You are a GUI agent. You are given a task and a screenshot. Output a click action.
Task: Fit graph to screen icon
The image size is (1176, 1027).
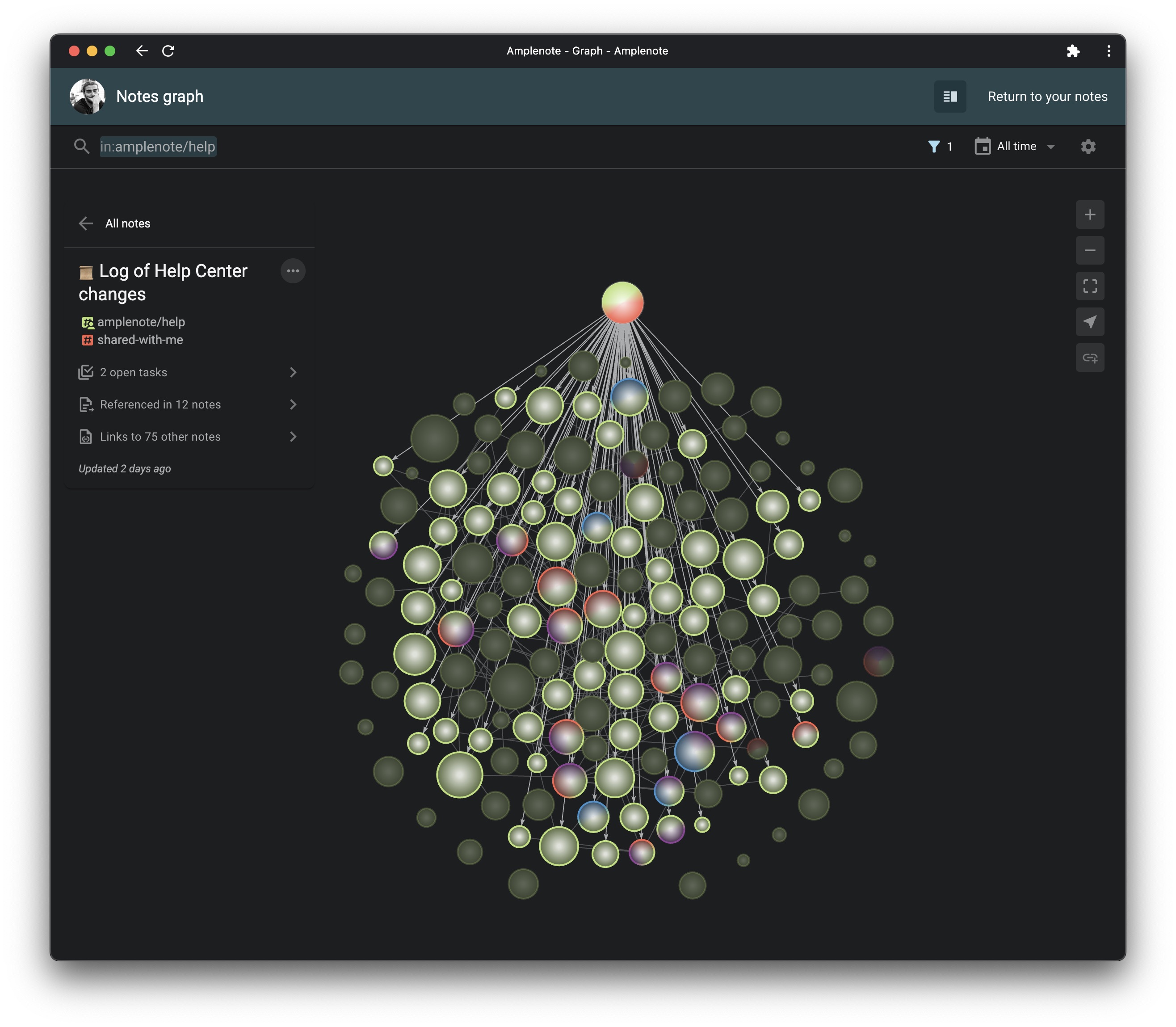(1089, 286)
